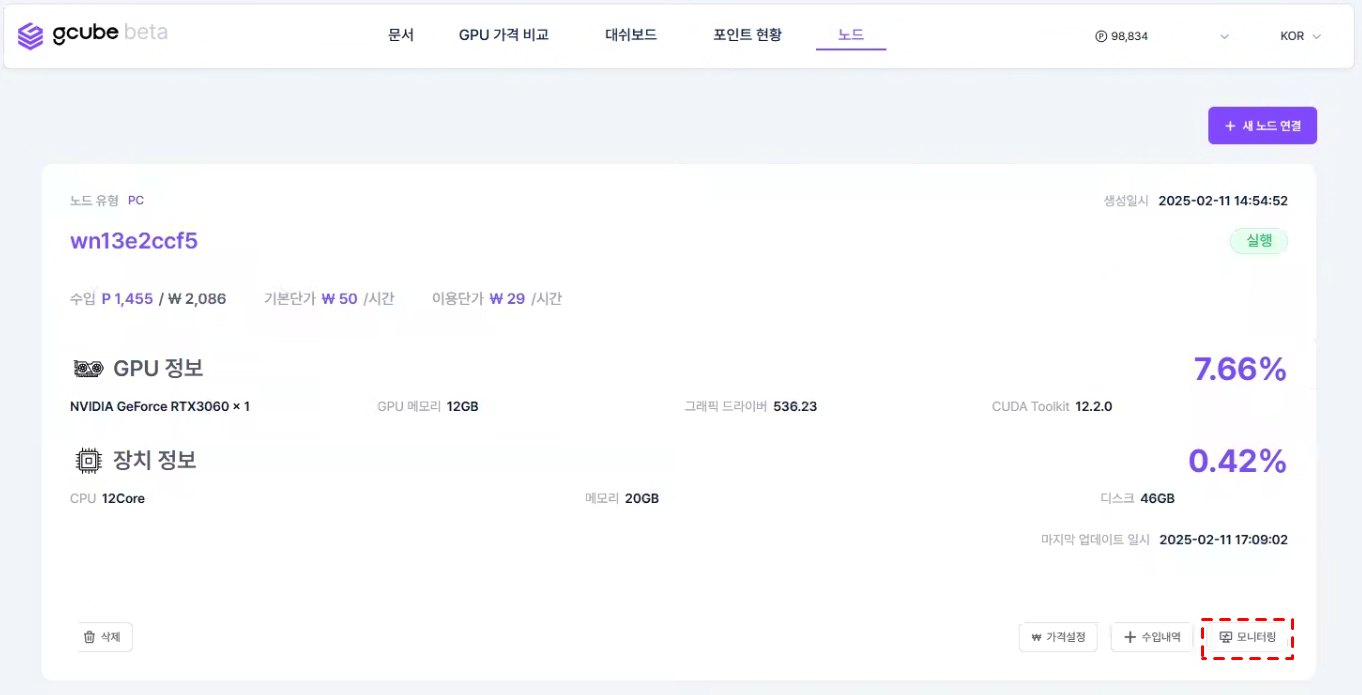This screenshot has height=695, width=1362.
Task: Click the CPU chip icon beside 장치 정보
Action: pyautogui.click(x=88, y=461)
